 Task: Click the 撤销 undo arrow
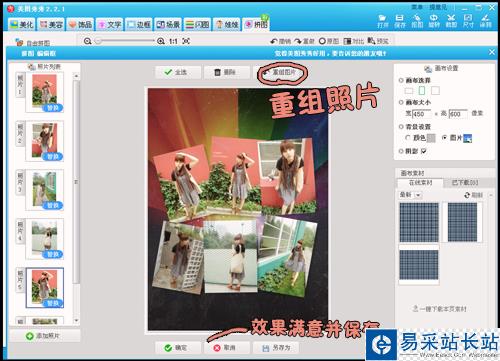[274, 41]
